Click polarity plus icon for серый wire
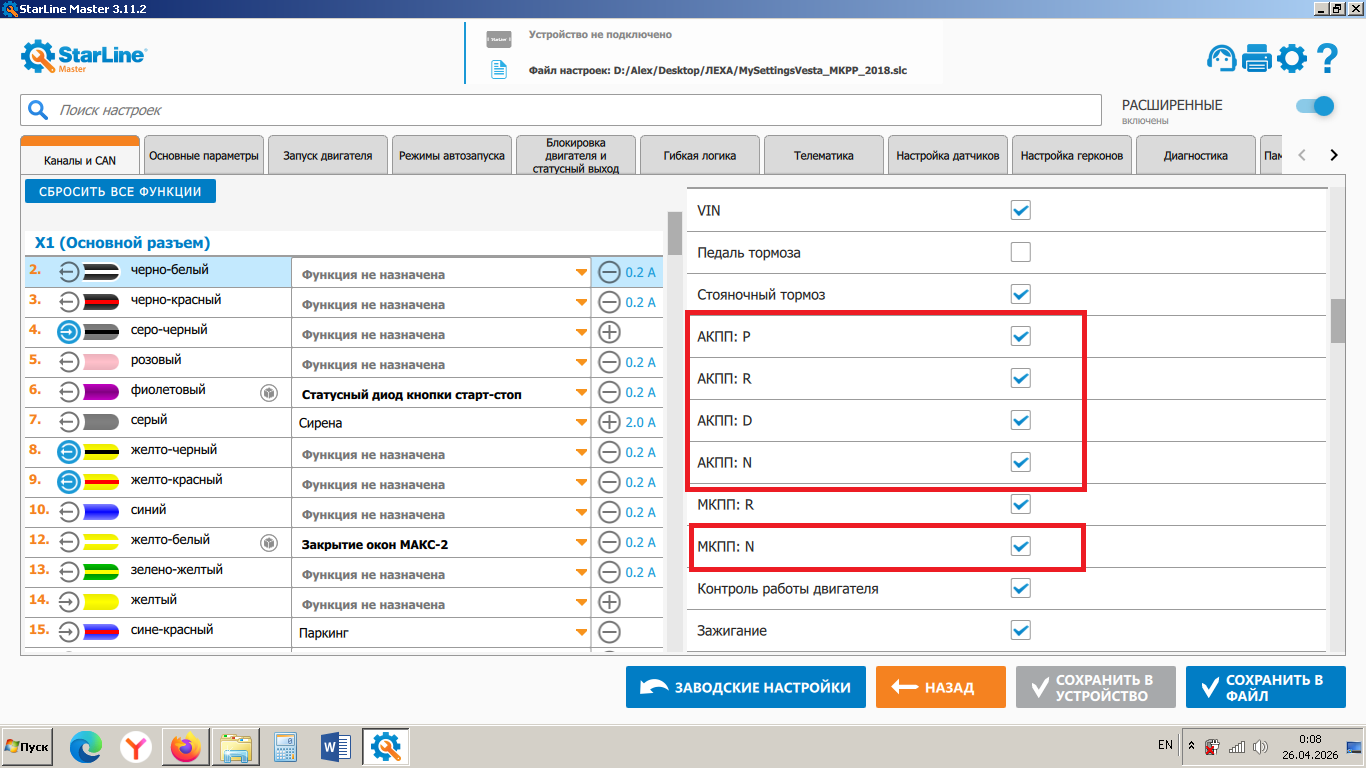The height and width of the screenshot is (768, 1366). 609,423
